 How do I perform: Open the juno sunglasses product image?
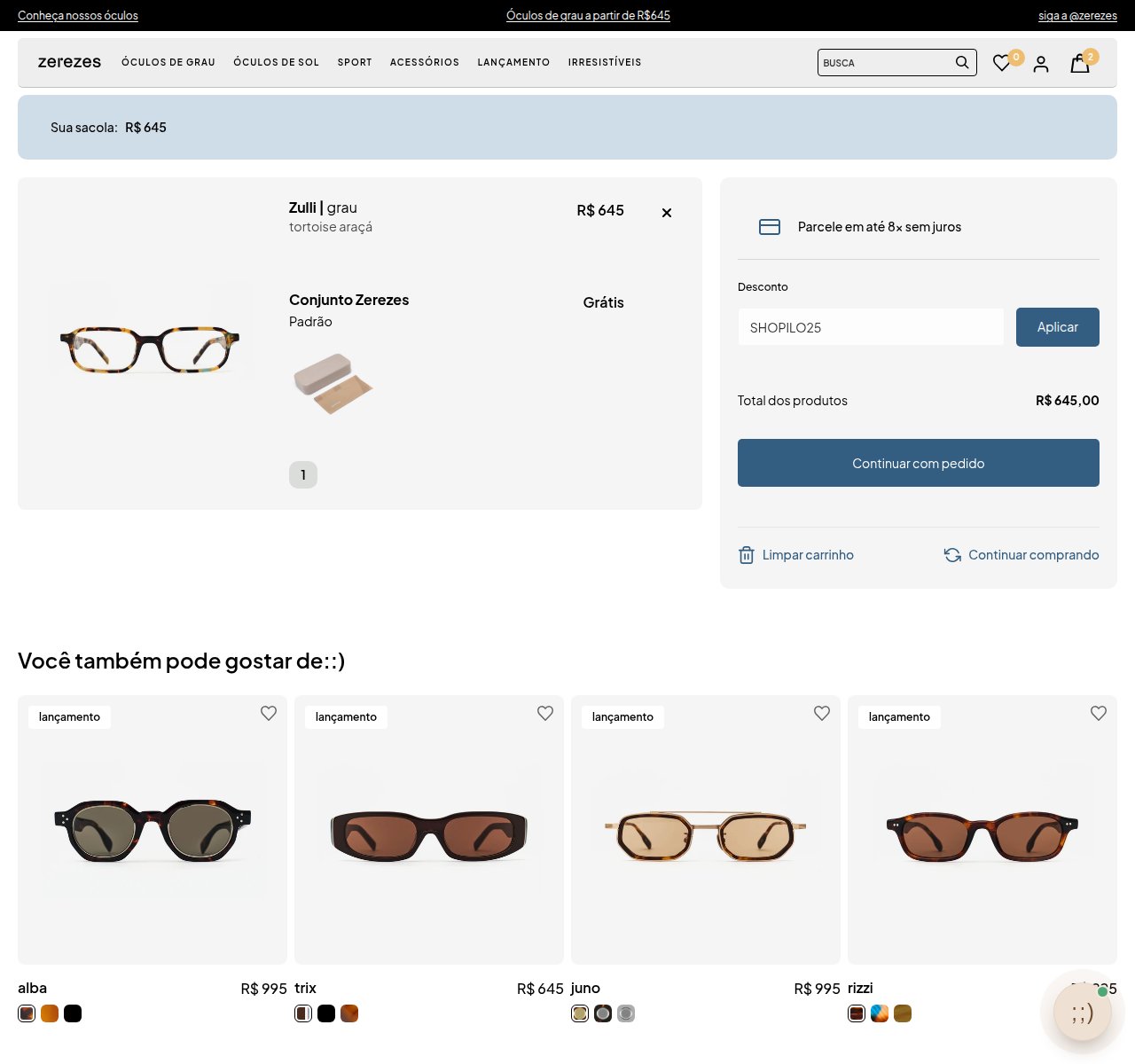706,830
